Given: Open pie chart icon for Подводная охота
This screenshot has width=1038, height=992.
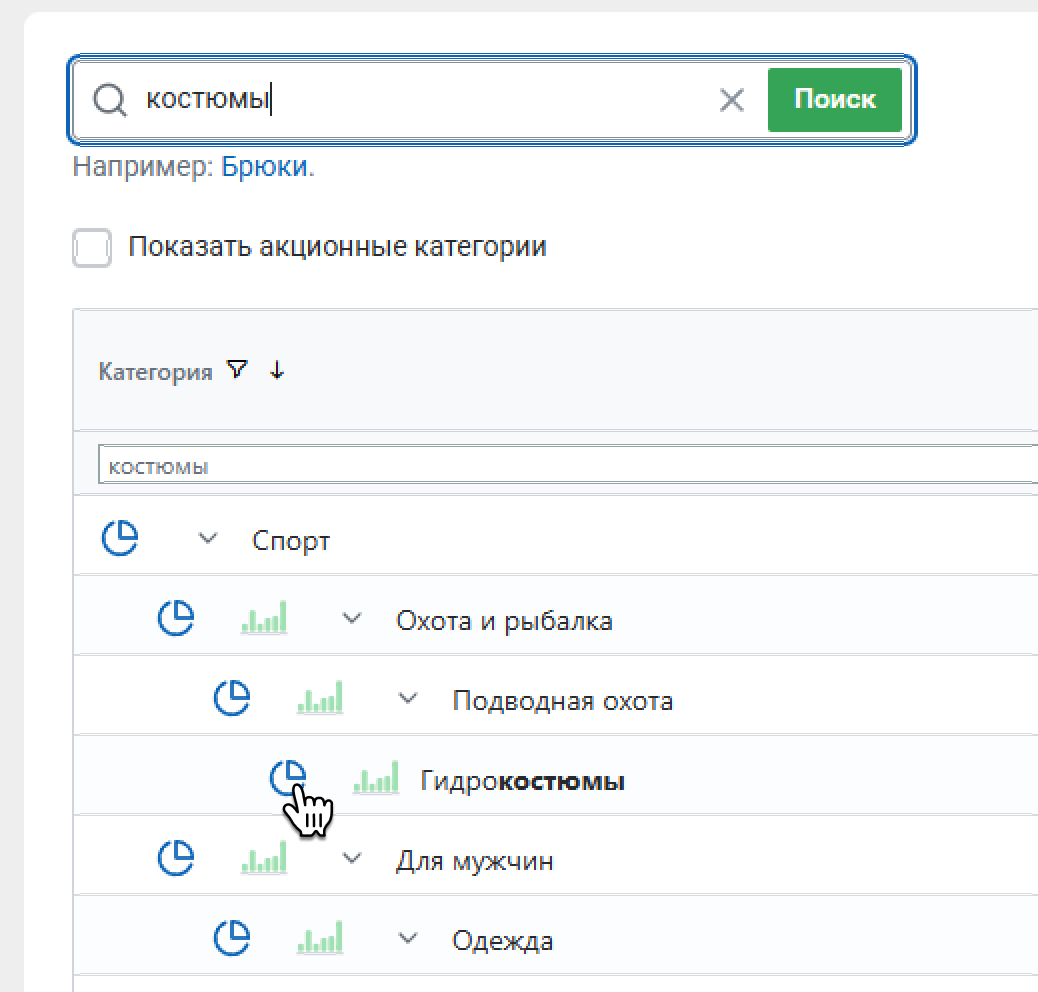Looking at the screenshot, I should coord(232,698).
